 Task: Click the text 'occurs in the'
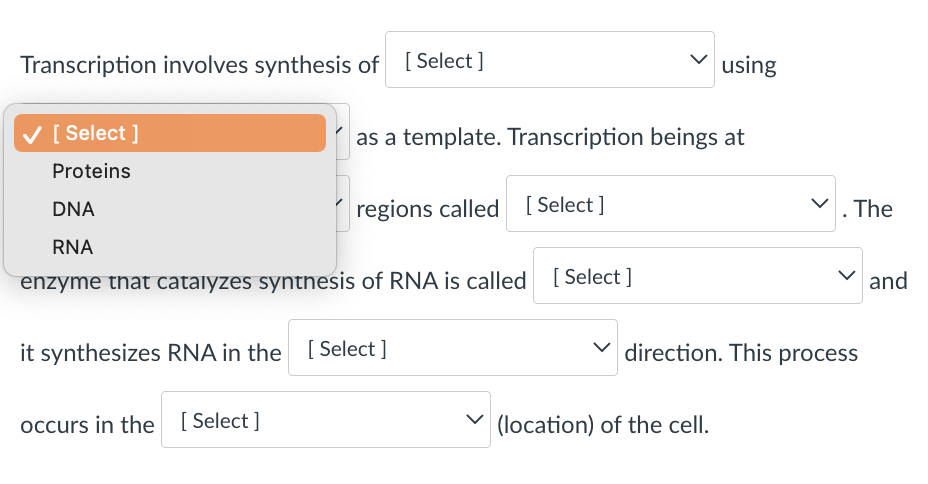[x=87, y=425]
